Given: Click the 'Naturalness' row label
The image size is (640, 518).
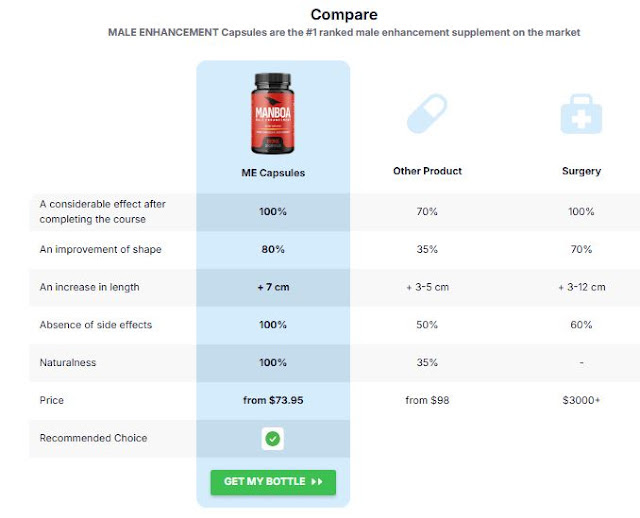Looking at the screenshot, I should pos(67,362).
